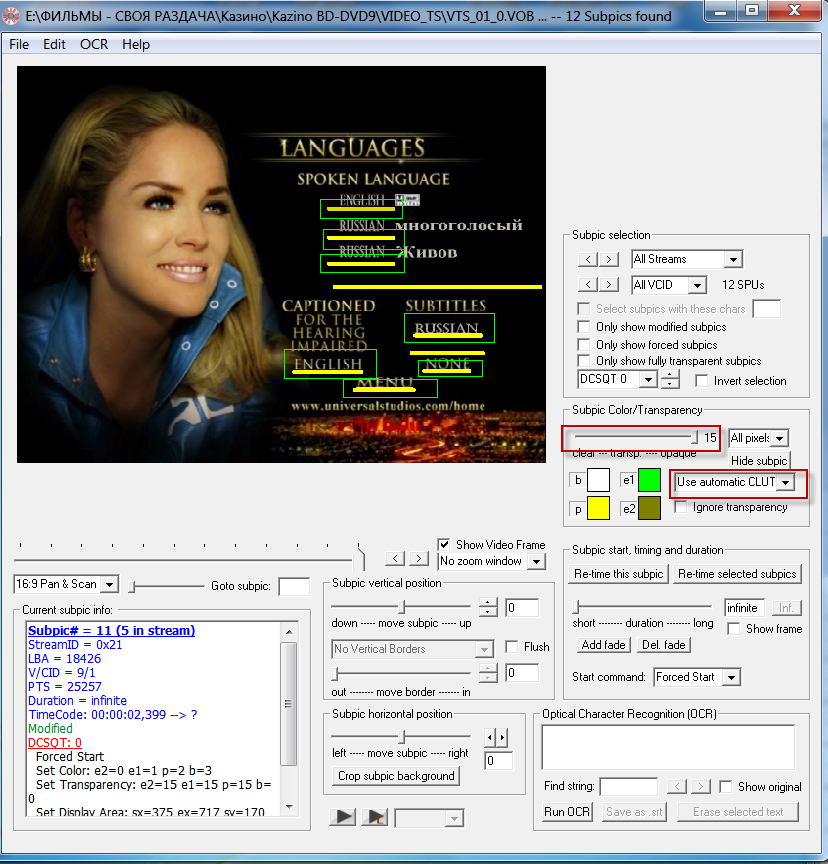Click the OCR text area

click(x=668, y=747)
